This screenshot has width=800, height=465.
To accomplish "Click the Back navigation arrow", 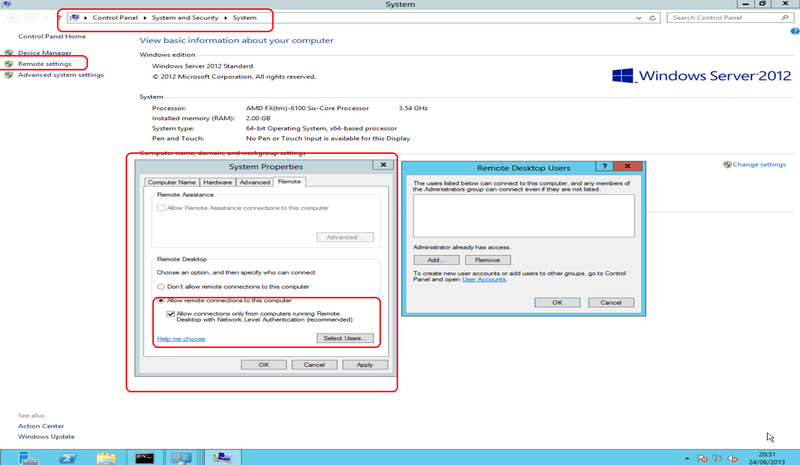I will click(12, 18).
